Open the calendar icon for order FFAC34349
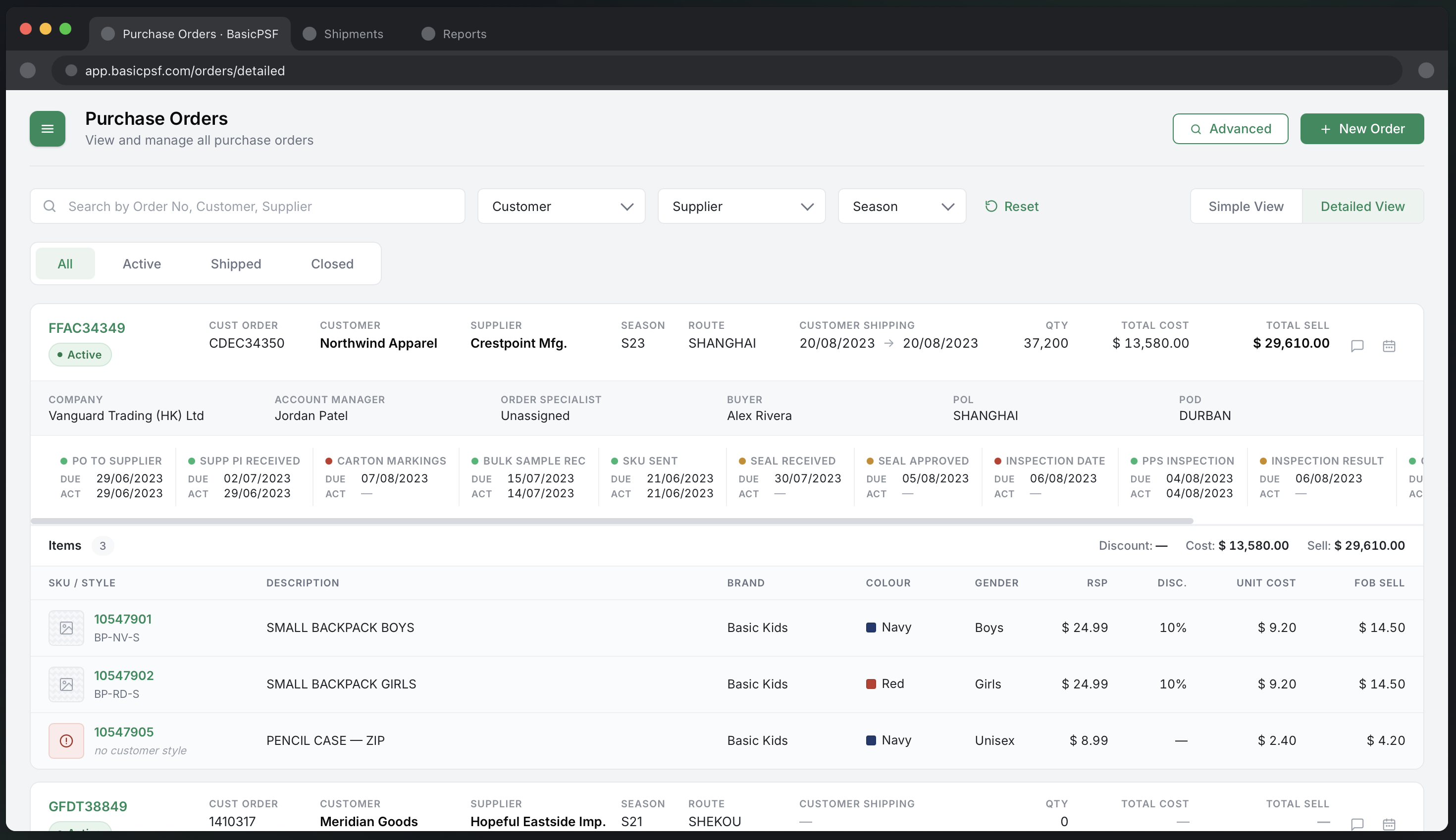This screenshot has height=840, width=1456. [x=1389, y=346]
